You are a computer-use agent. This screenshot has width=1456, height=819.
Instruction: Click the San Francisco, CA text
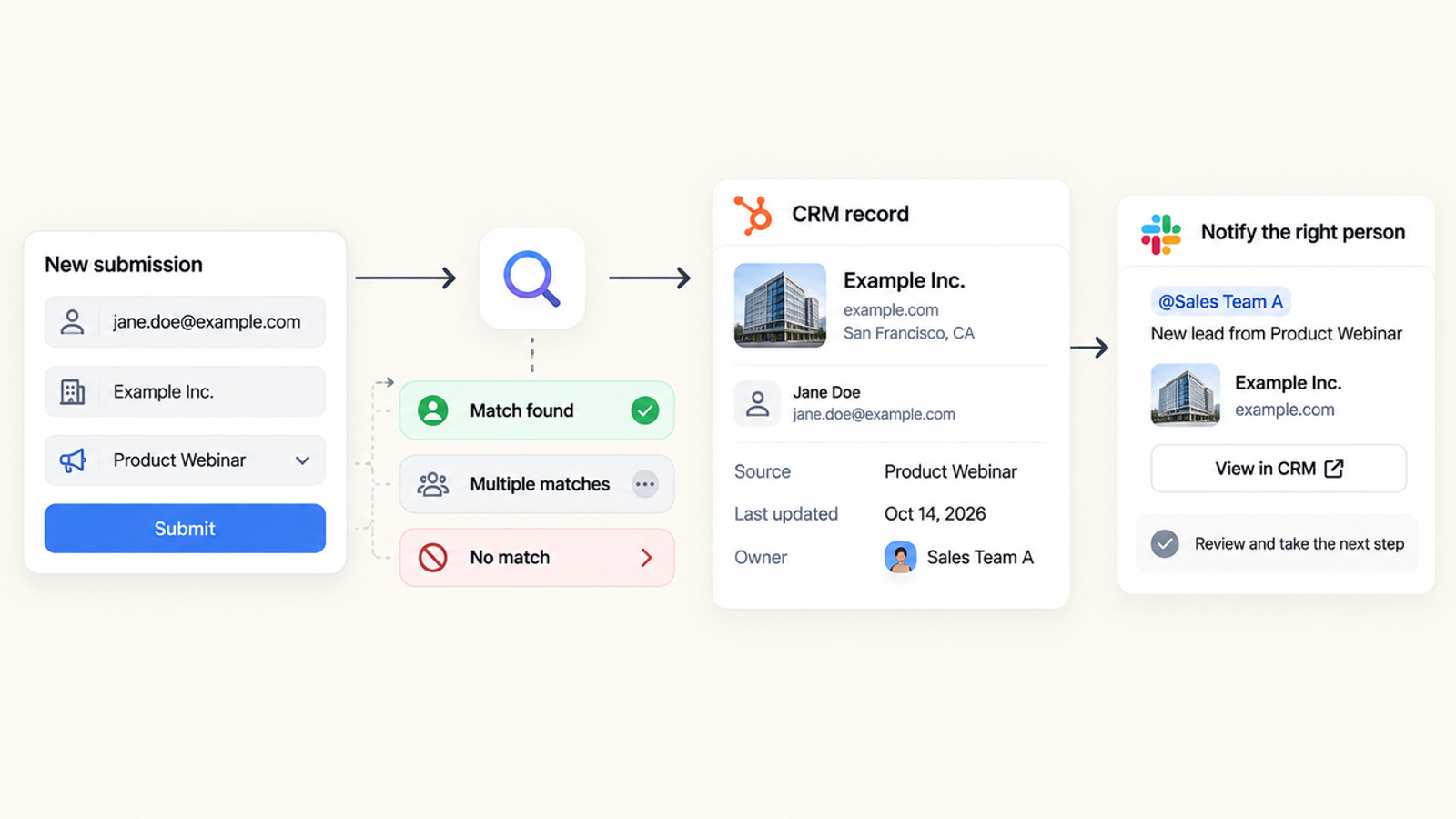(x=909, y=333)
